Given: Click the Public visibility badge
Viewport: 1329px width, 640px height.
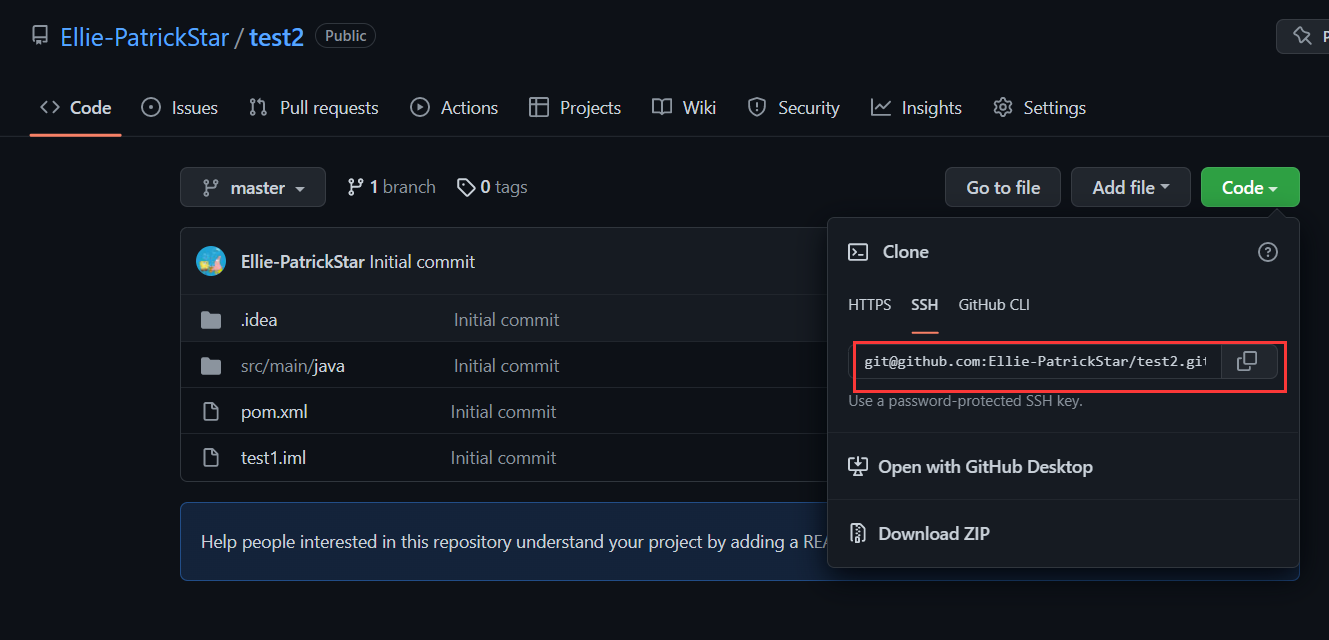Looking at the screenshot, I should [x=346, y=36].
